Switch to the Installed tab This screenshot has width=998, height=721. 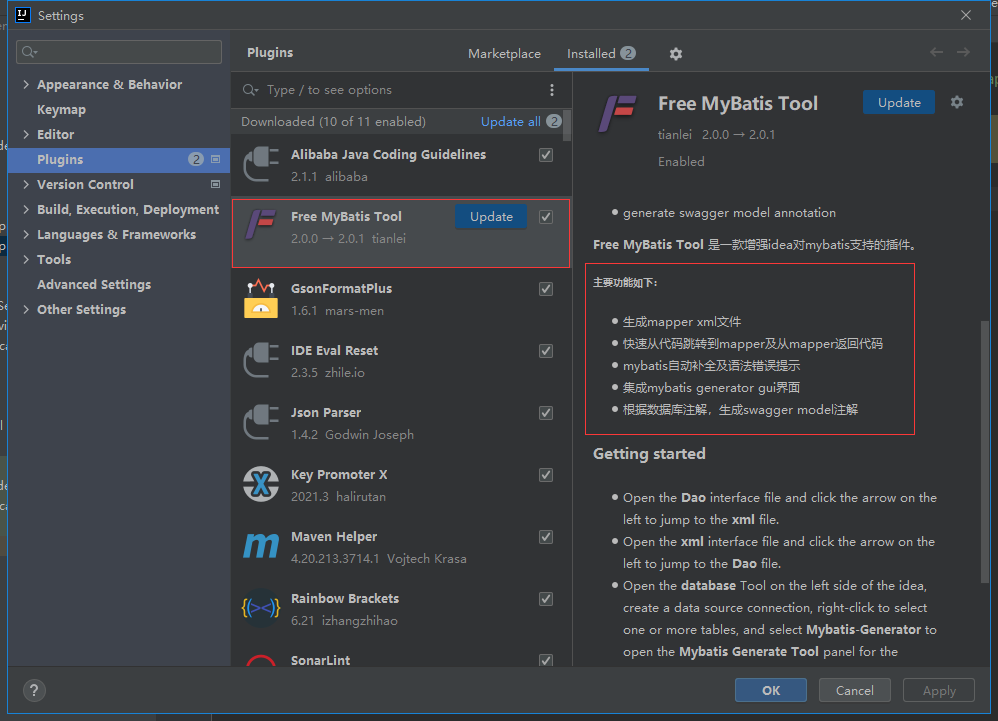pyautogui.click(x=601, y=54)
